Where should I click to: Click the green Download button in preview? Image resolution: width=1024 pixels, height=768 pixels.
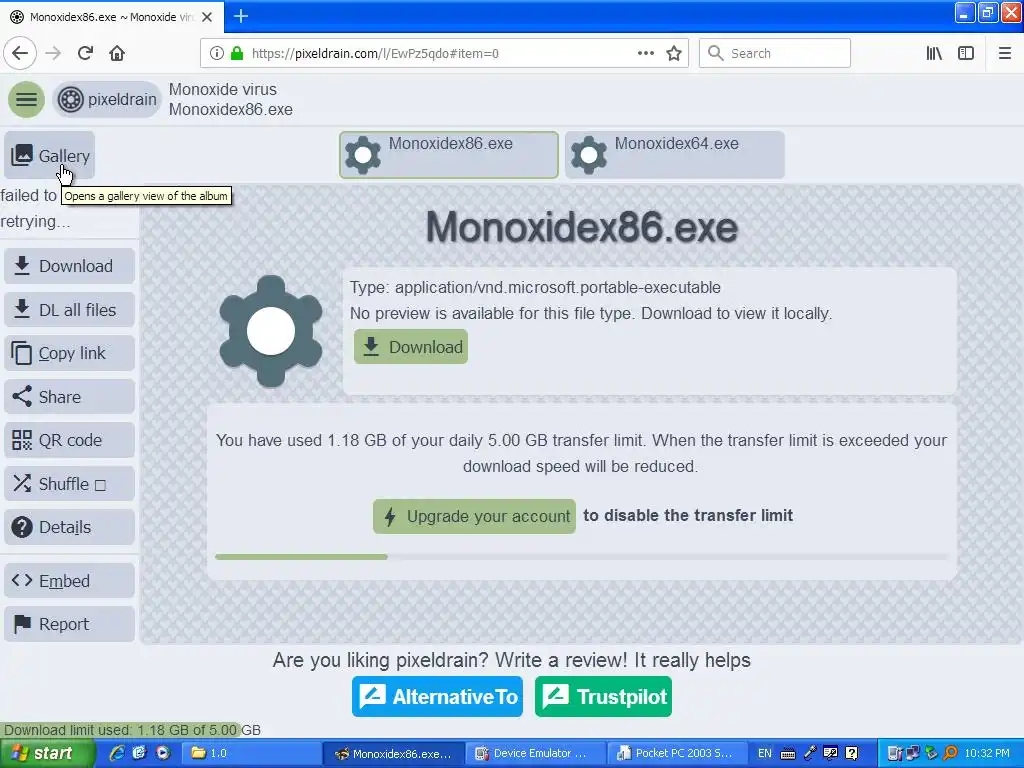click(411, 347)
